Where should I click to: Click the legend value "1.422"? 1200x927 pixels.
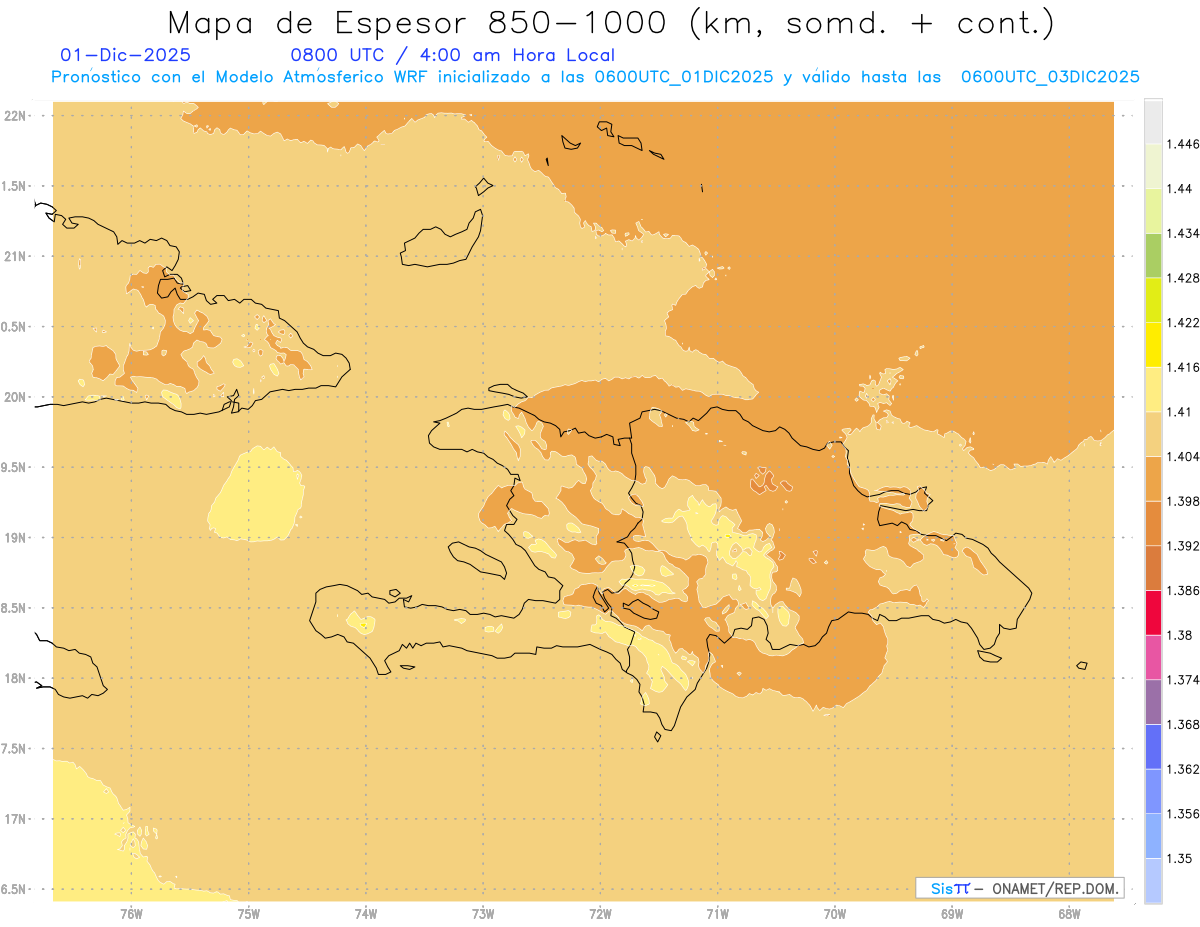pos(1183,322)
